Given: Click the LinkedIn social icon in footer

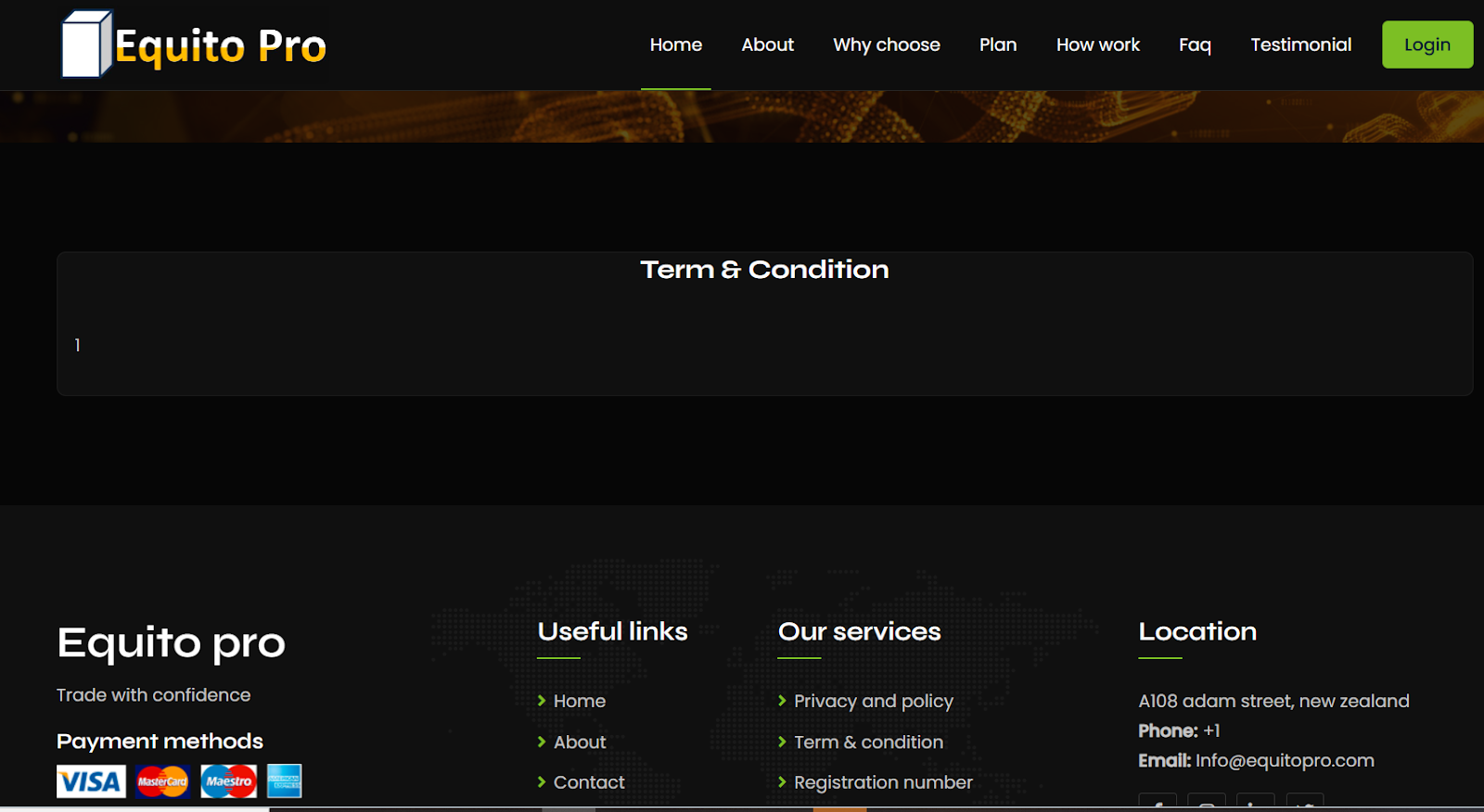Looking at the screenshot, I should point(1256,803).
